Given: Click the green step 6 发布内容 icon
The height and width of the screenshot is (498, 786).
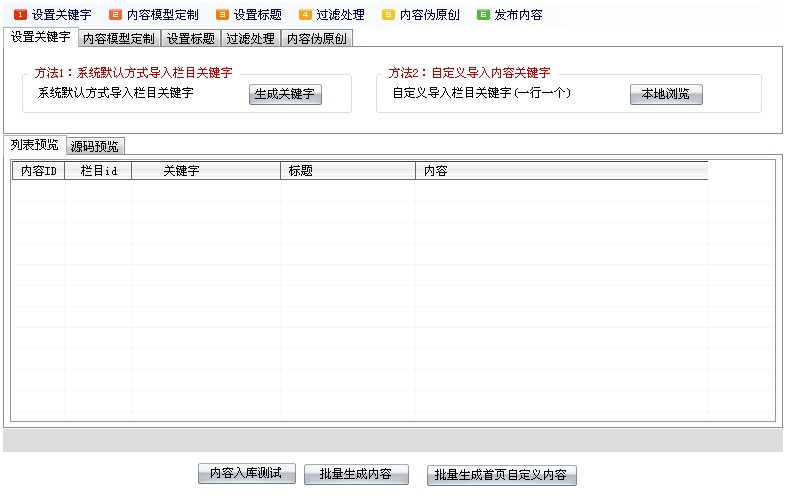Looking at the screenshot, I should pyautogui.click(x=483, y=15).
